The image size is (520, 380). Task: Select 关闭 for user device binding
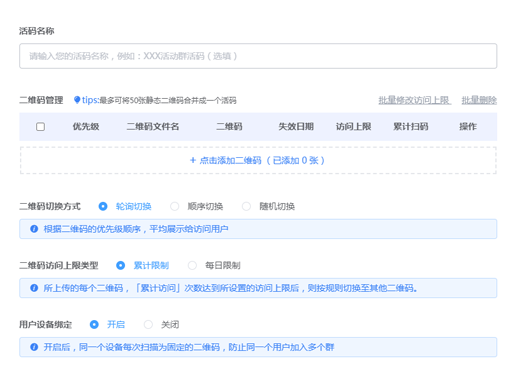tap(148, 324)
